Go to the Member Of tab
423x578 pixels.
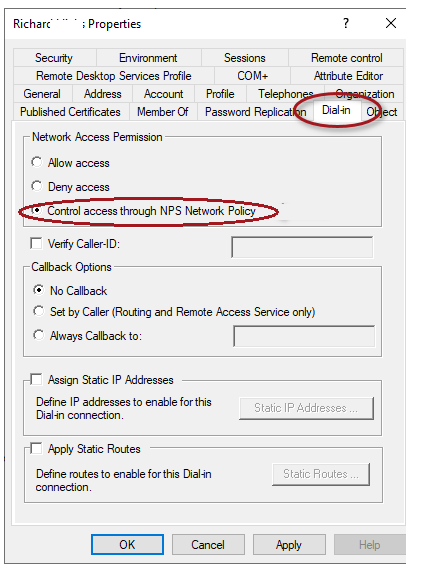(162, 112)
